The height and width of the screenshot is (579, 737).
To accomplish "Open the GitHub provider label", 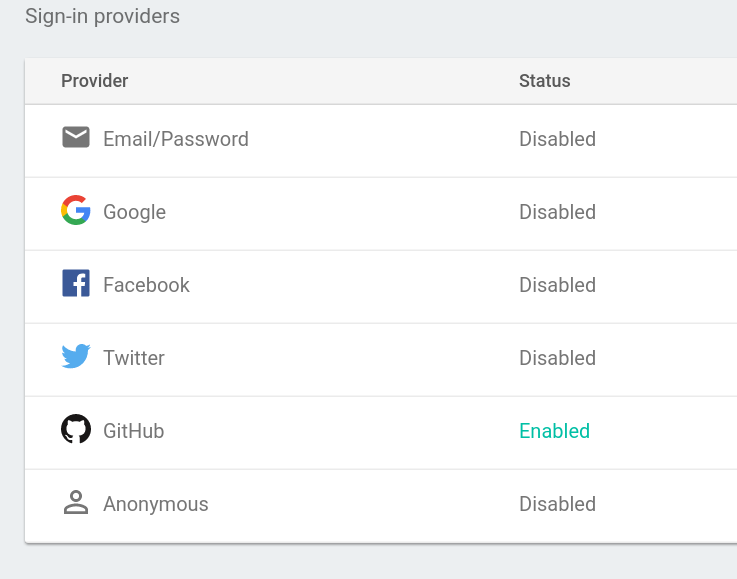I will (133, 431).
